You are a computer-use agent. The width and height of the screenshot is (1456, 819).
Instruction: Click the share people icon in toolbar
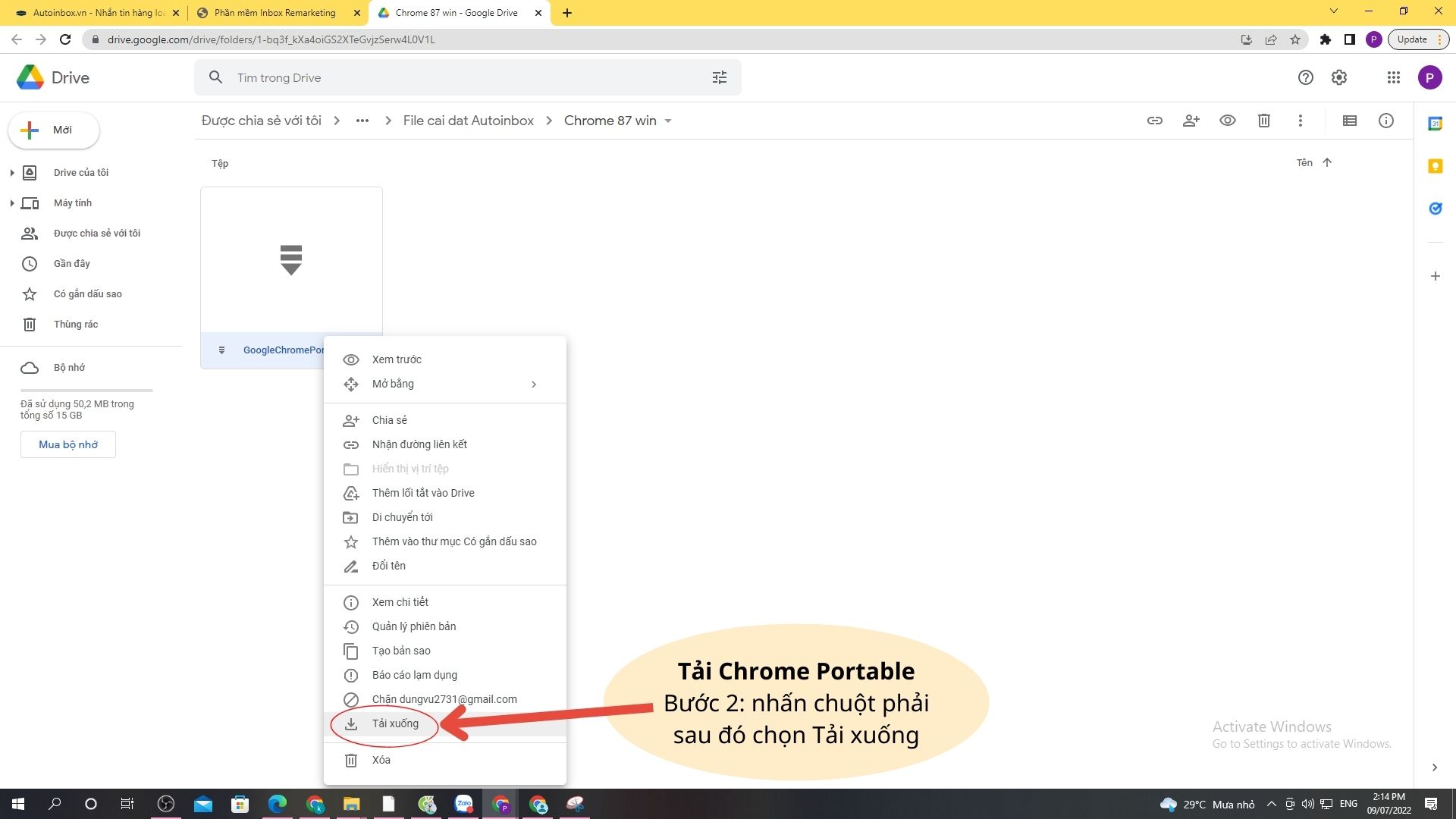[x=1191, y=121]
